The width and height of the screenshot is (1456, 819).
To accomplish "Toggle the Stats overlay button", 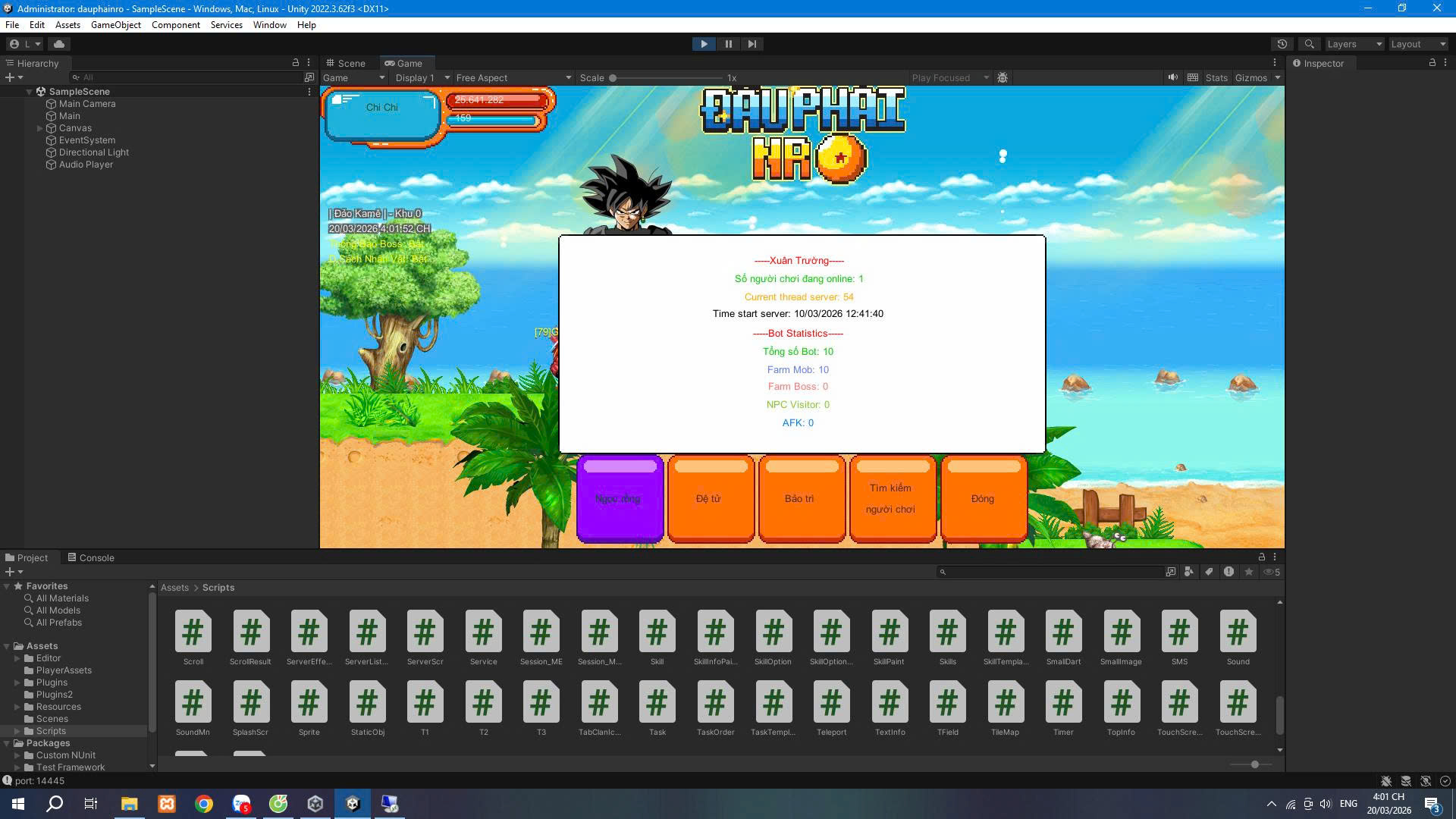I will 1216,77.
